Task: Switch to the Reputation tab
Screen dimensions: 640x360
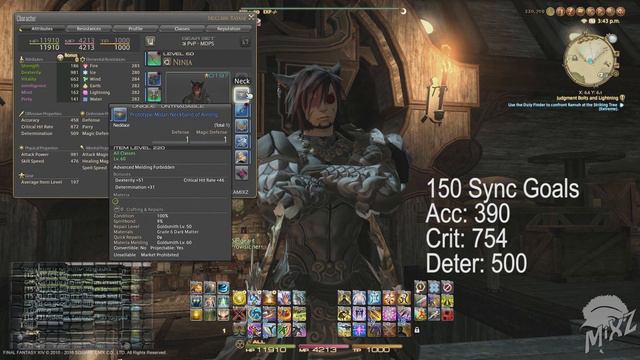Action: [229, 29]
